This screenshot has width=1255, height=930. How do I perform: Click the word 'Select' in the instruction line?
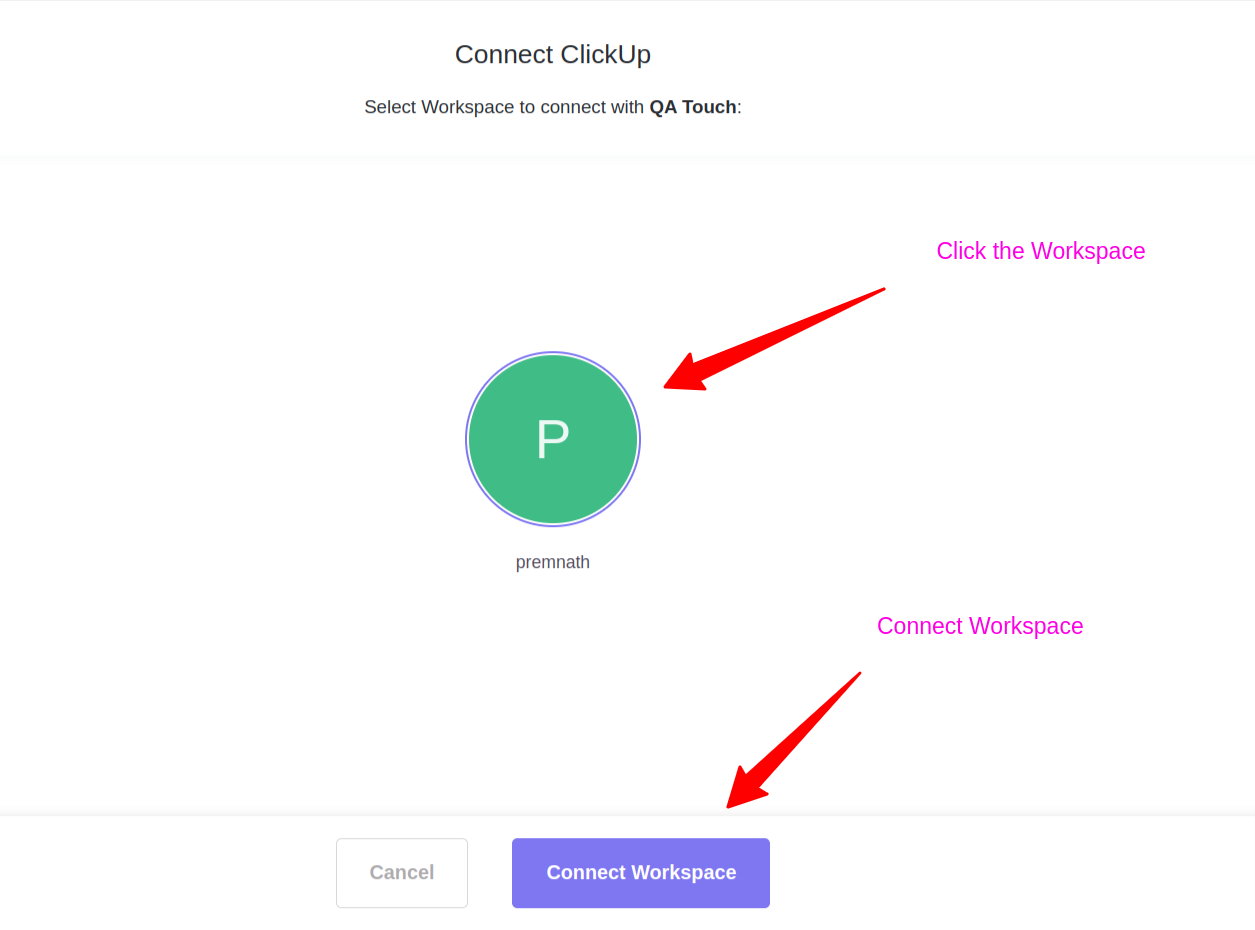pyautogui.click(x=390, y=107)
